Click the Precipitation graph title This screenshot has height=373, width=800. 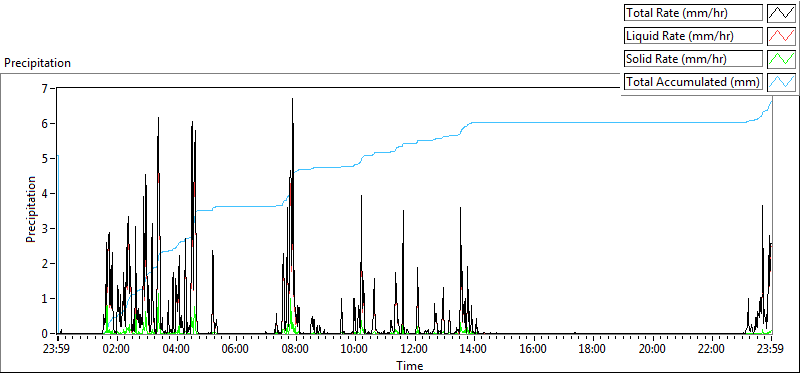coord(37,63)
